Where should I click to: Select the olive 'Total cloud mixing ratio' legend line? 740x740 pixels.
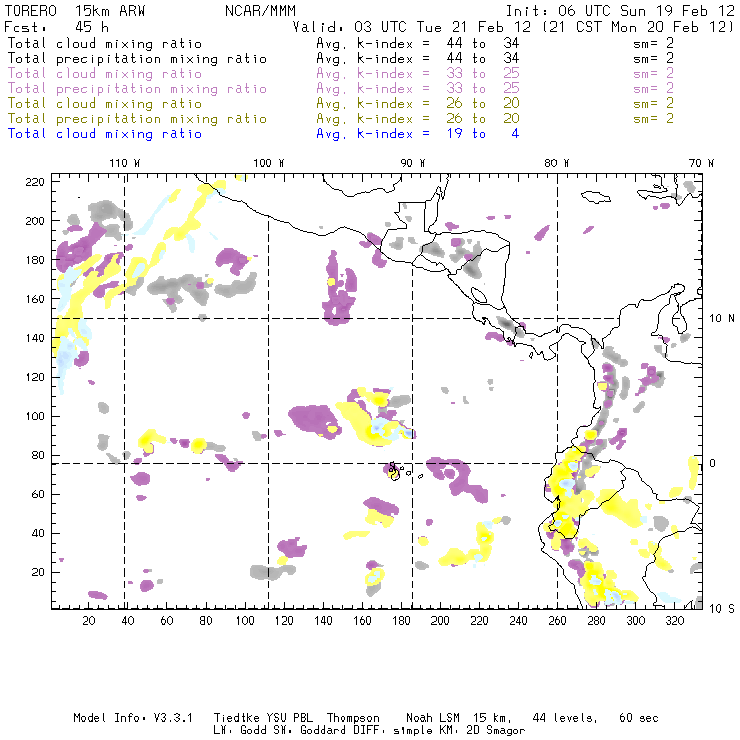pyautogui.click(x=105, y=104)
